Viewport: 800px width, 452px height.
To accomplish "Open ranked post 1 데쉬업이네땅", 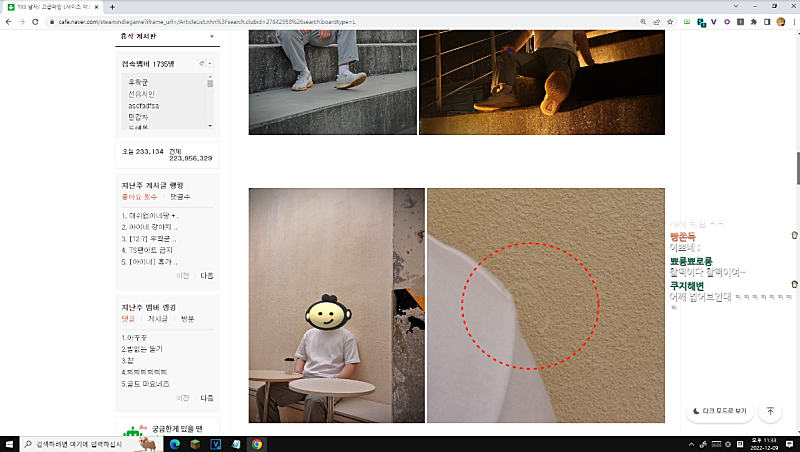I will click(151, 216).
